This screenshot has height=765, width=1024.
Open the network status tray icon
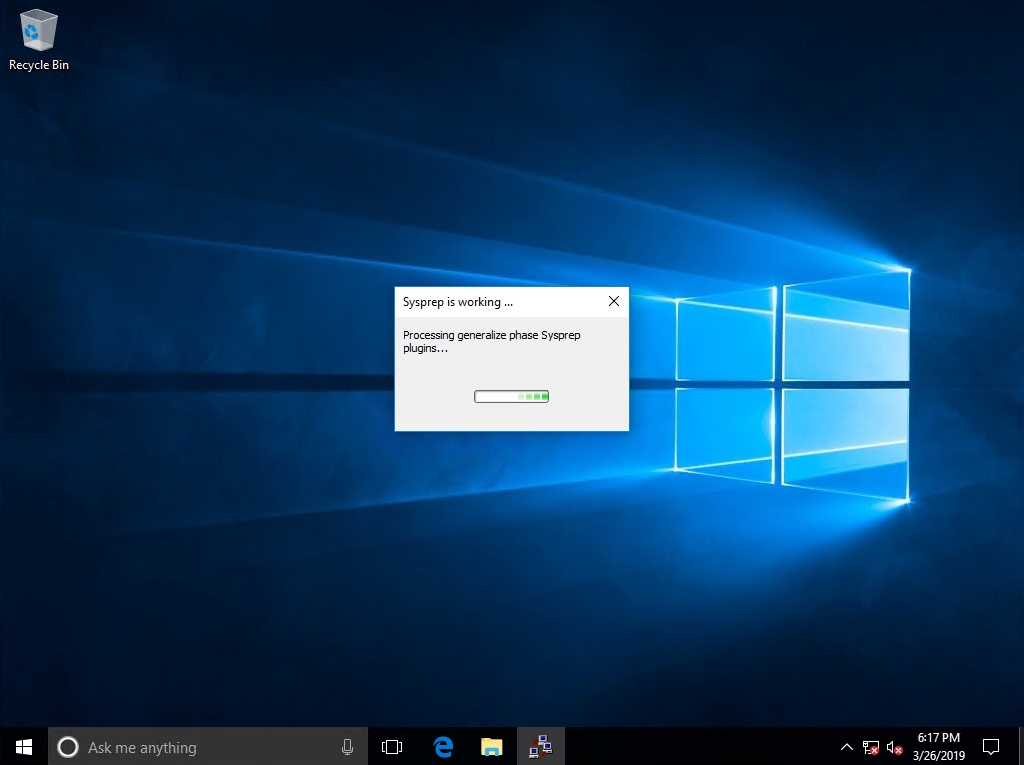(x=871, y=747)
